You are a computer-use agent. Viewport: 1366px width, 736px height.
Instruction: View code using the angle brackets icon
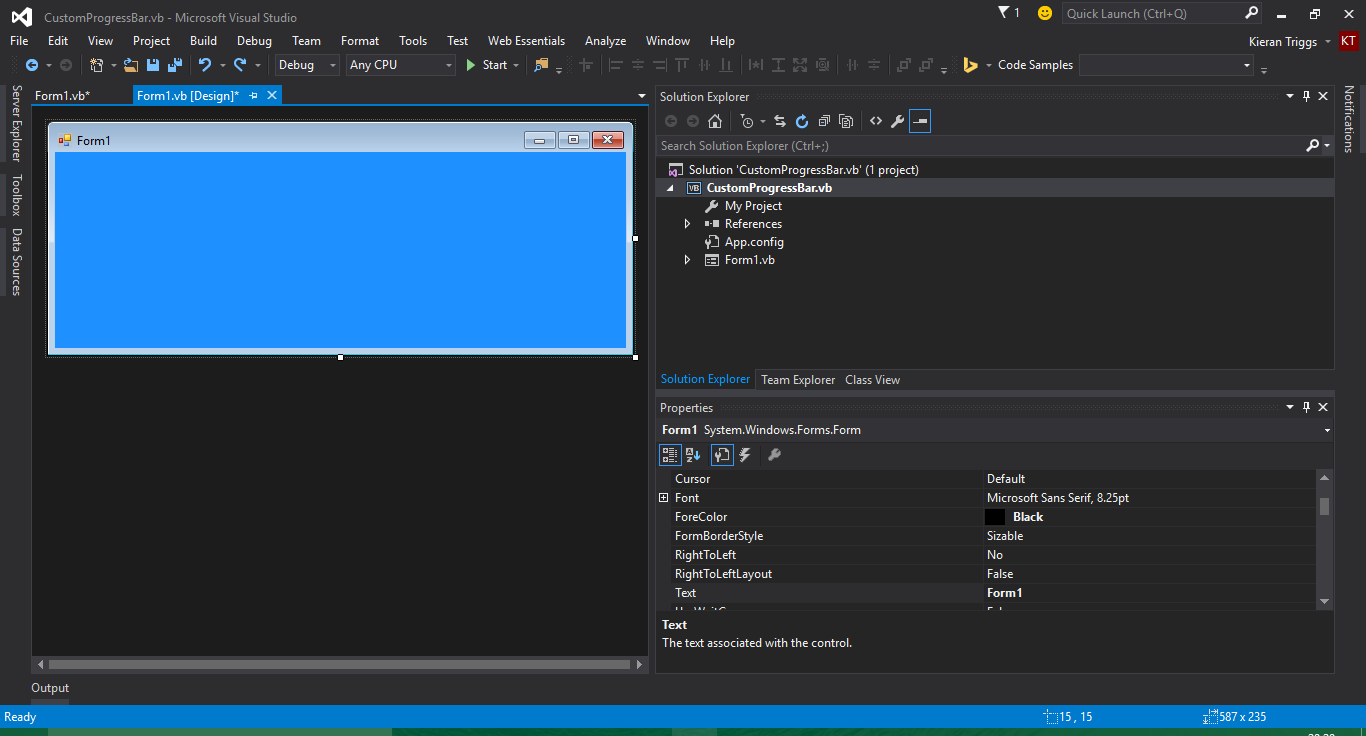click(876, 121)
